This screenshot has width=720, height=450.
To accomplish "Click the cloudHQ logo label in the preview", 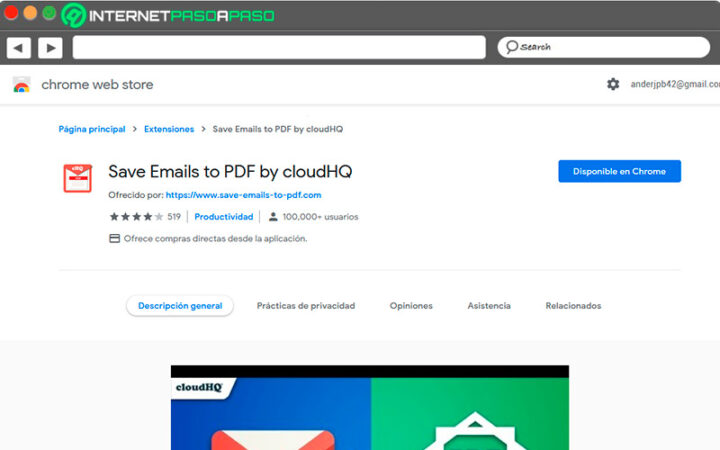I will [199, 387].
